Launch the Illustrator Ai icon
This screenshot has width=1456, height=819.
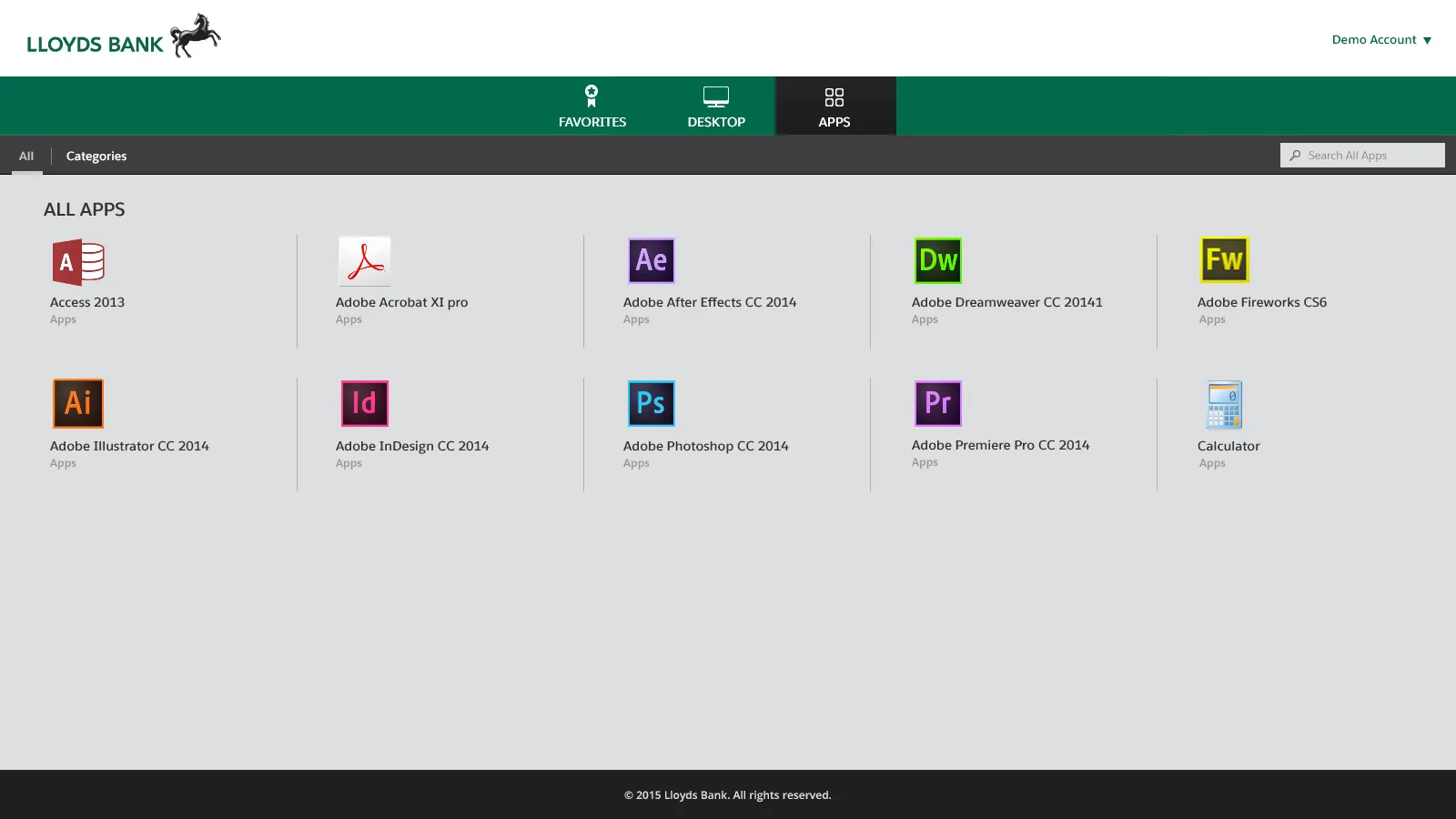78,403
